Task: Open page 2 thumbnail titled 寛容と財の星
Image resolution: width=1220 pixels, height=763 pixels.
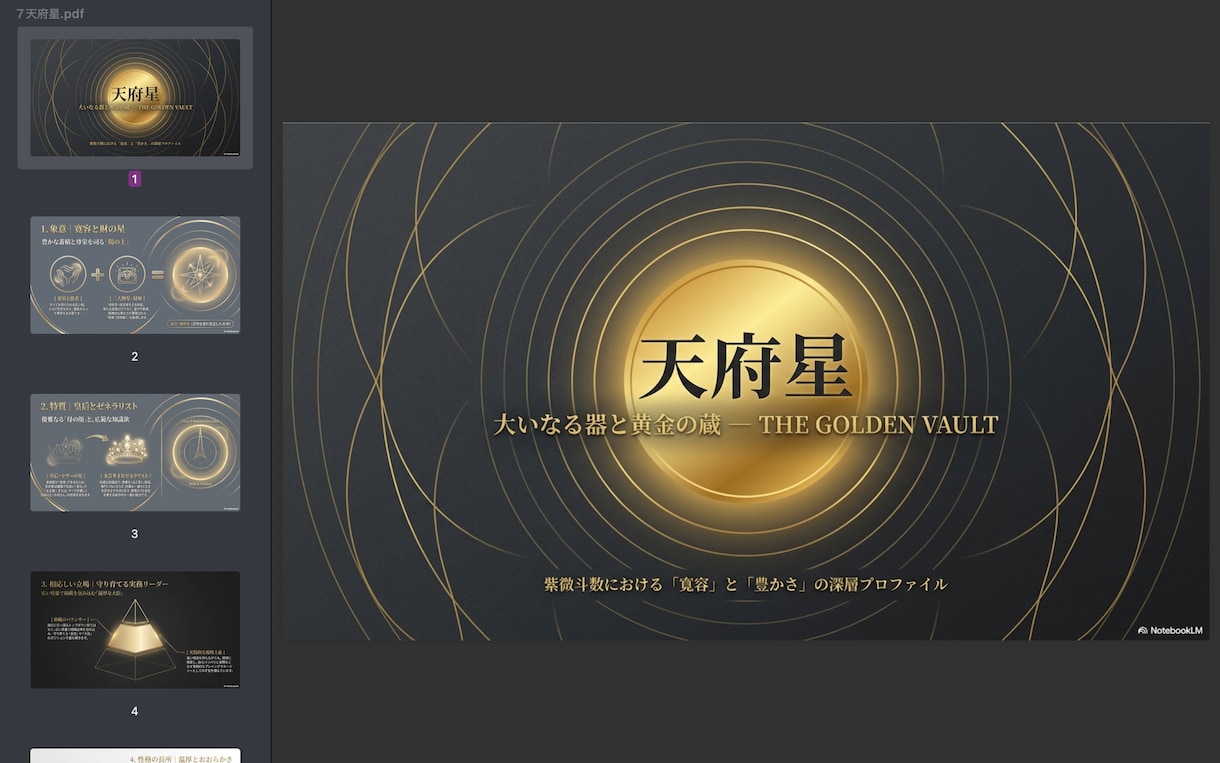Action: [x=135, y=275]
